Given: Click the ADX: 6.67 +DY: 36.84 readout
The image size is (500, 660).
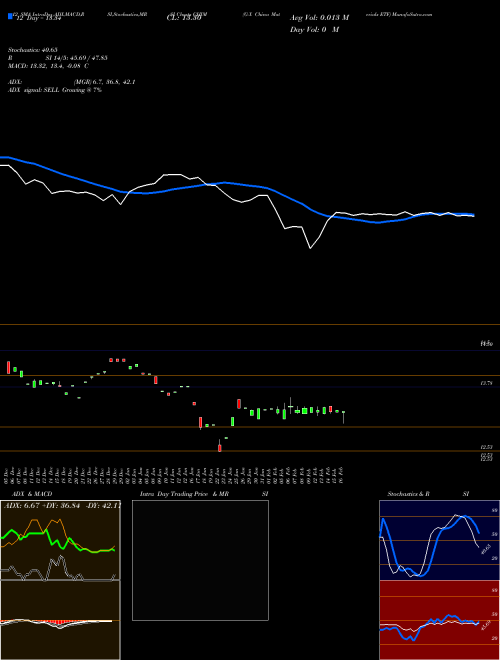Looking at the screenshot, I should click(62, 505).
